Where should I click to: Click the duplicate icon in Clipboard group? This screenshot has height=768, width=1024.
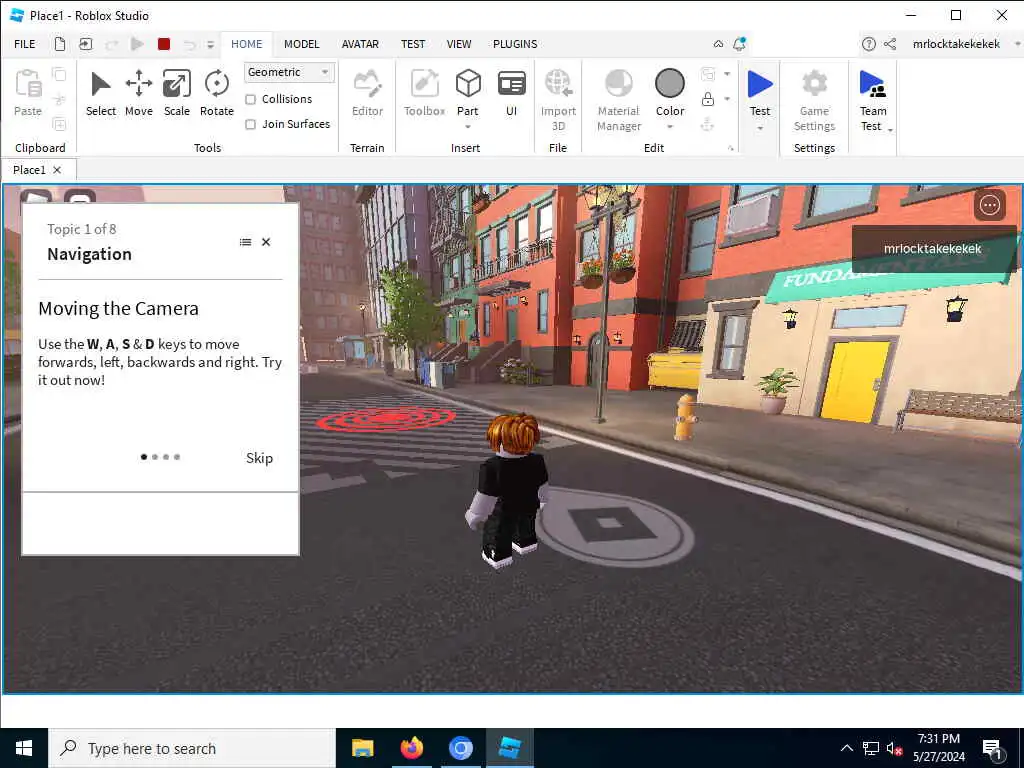[x=59, y=124]
